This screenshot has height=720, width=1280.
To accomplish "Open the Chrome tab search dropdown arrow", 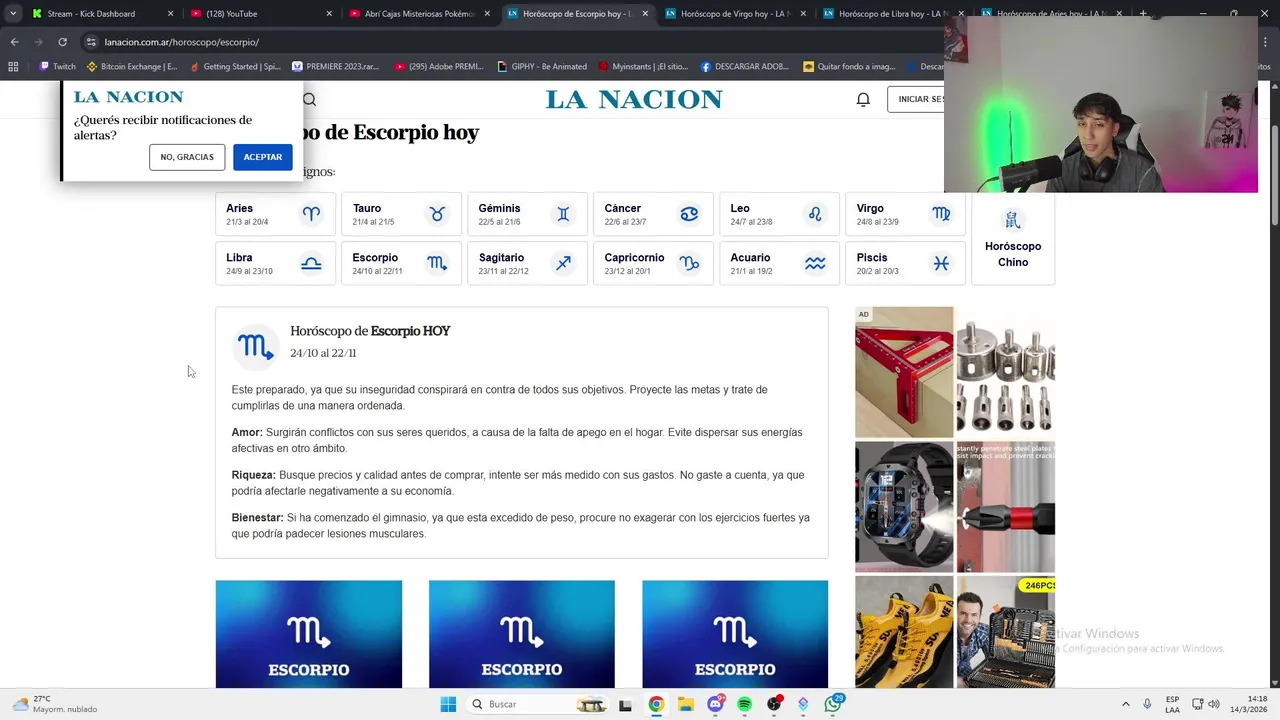I will (13, 14).
